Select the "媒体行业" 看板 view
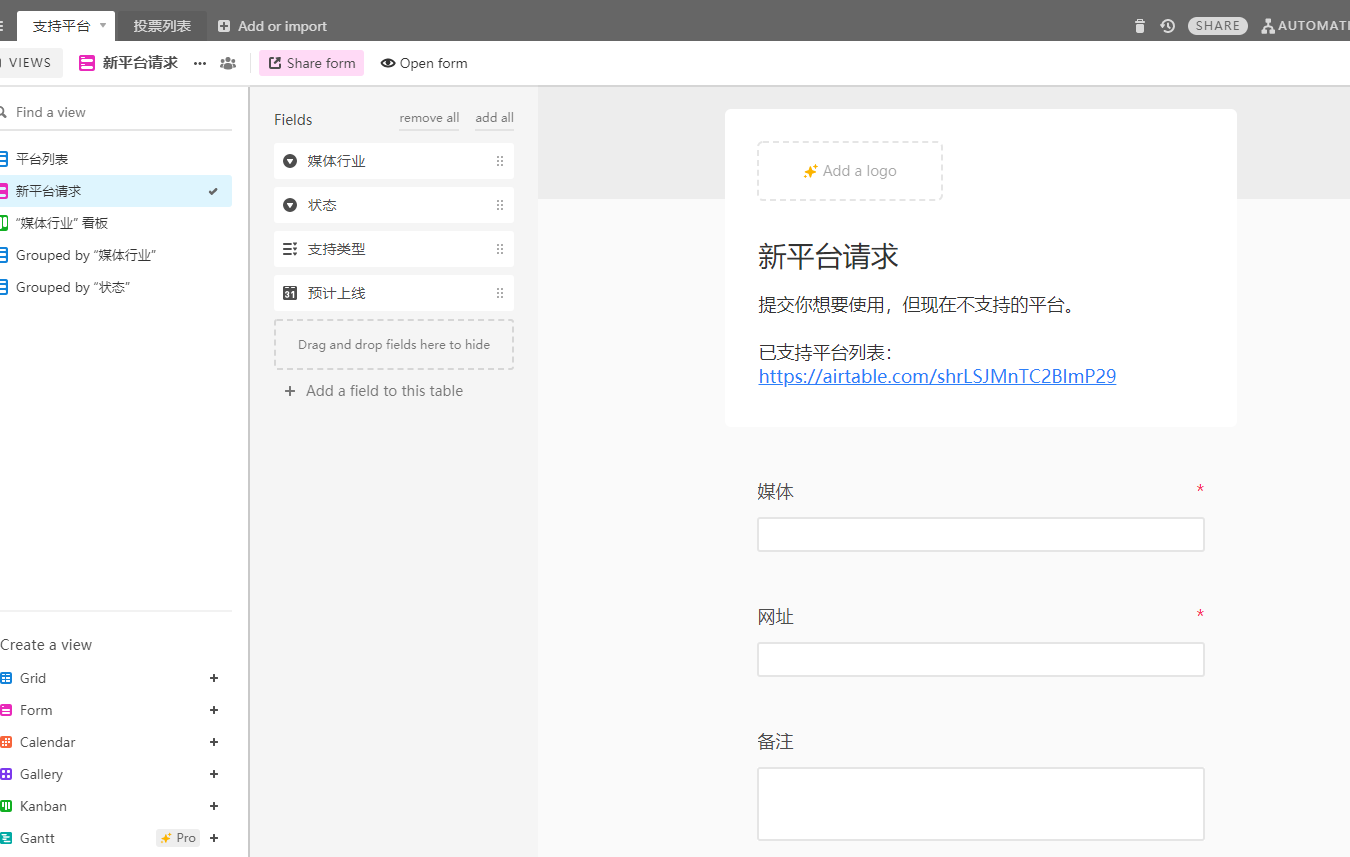 [62, 223]
